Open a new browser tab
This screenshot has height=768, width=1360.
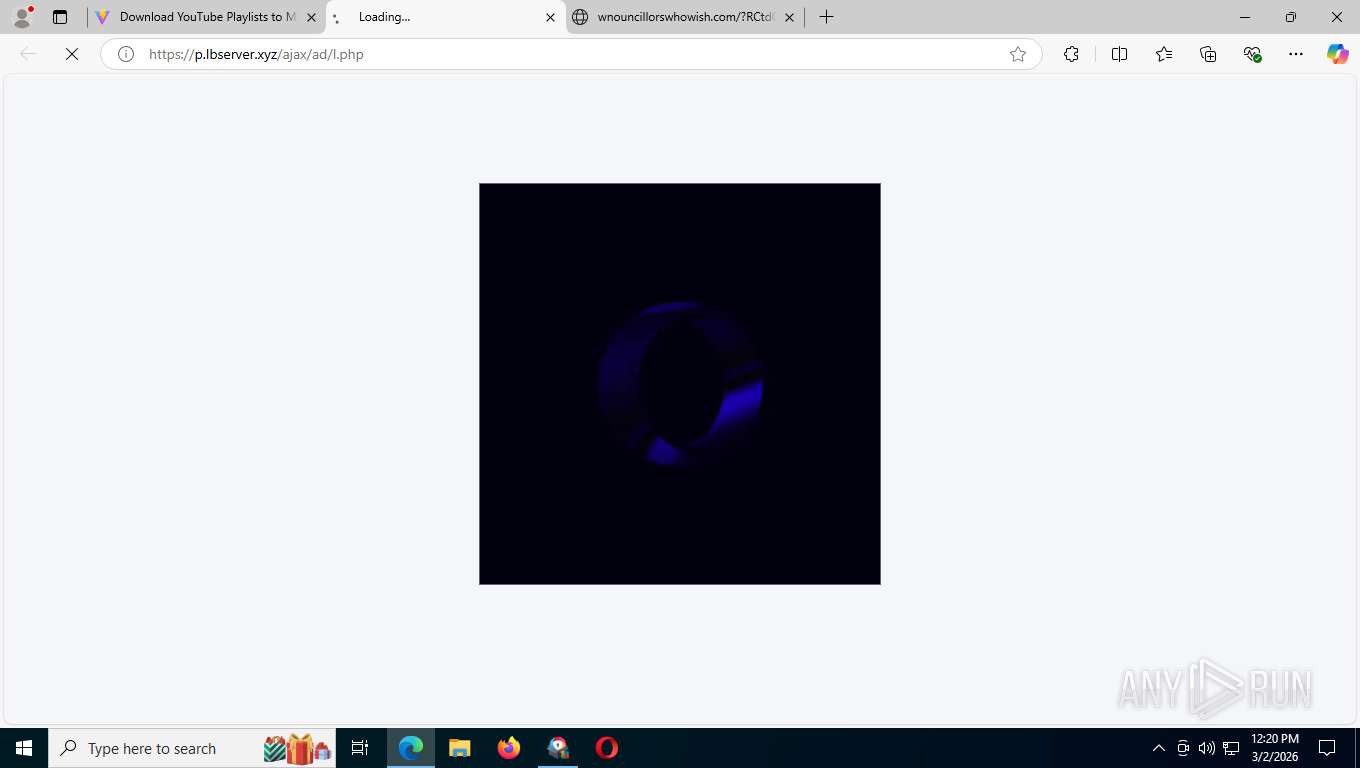pyautogui.click(x=826, y=17)
